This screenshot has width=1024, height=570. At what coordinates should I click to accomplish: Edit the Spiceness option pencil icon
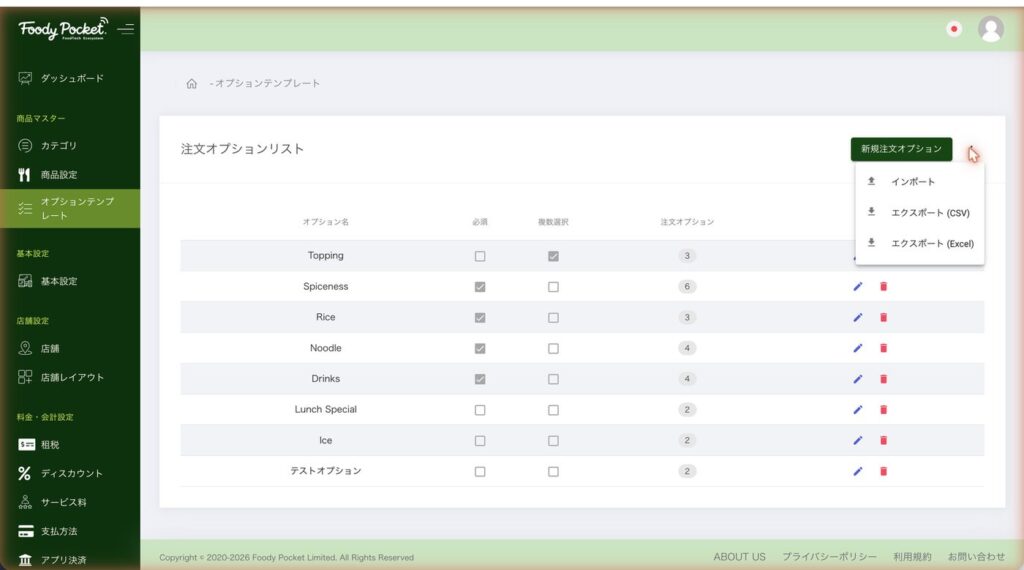point(857,287)
